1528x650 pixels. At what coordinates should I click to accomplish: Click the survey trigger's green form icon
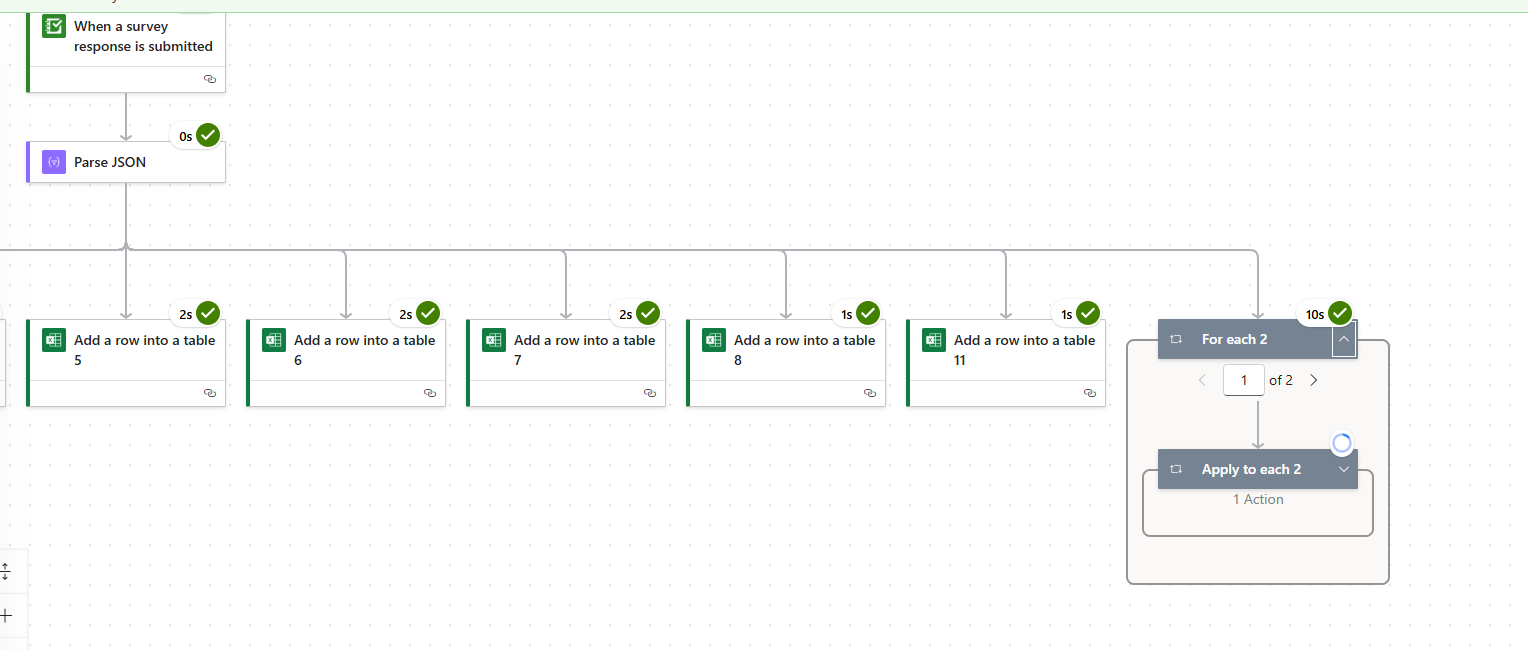click(x=54, y=27)
